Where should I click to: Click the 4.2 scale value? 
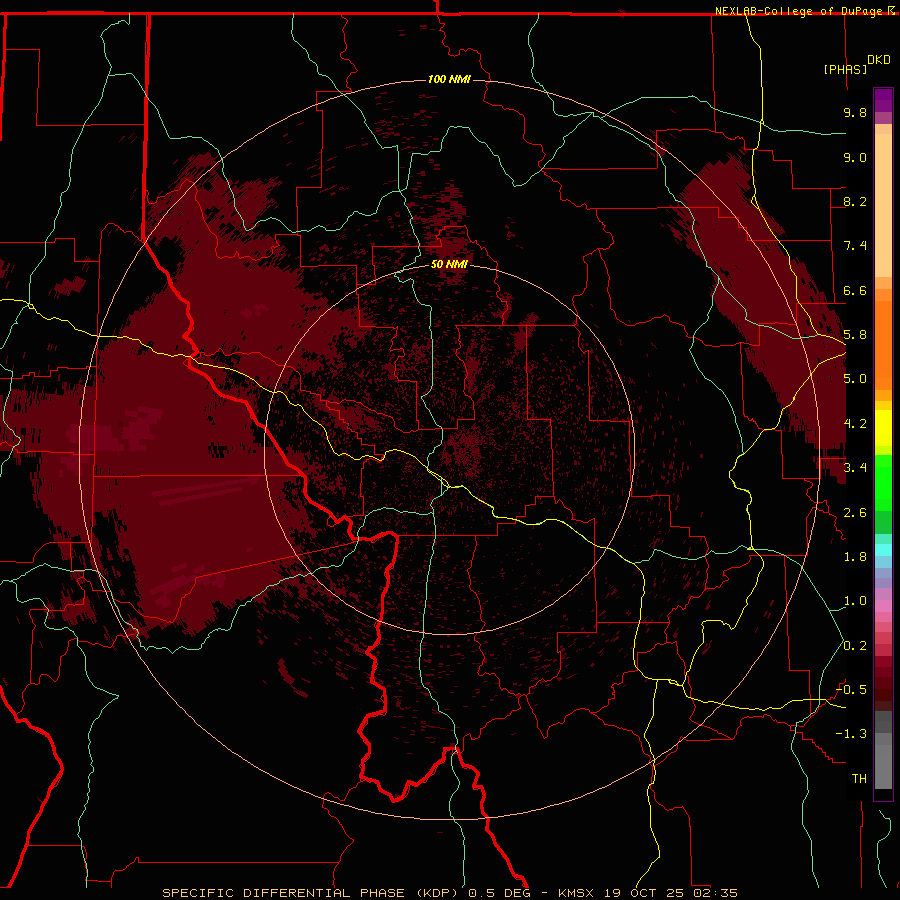(x=855, y=424)
